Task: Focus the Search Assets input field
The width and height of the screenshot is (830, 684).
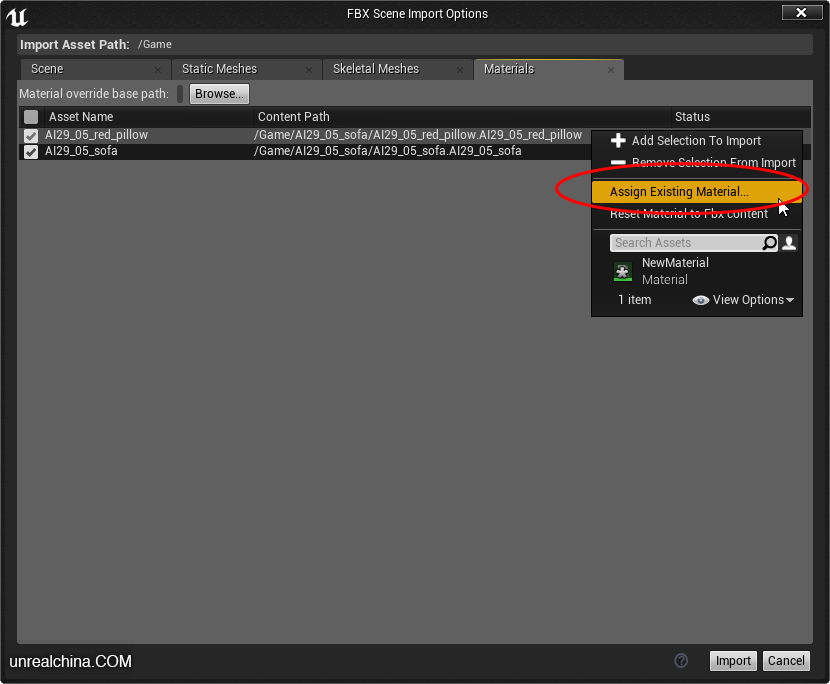Action: click(685, 243)
